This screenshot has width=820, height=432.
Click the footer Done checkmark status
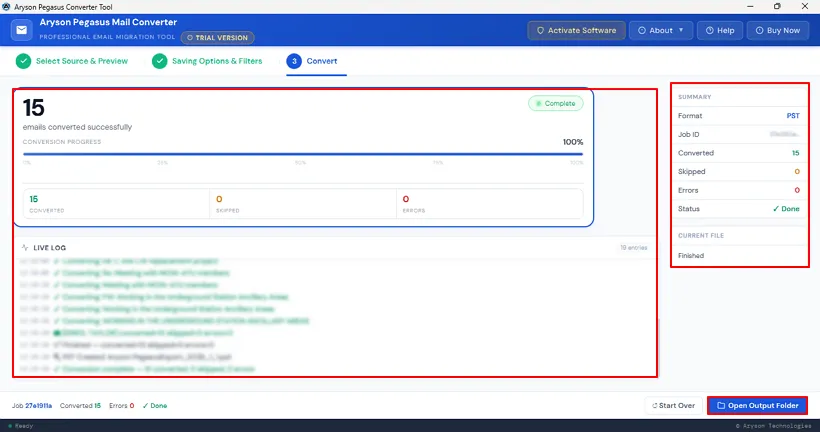coord(155,406)
